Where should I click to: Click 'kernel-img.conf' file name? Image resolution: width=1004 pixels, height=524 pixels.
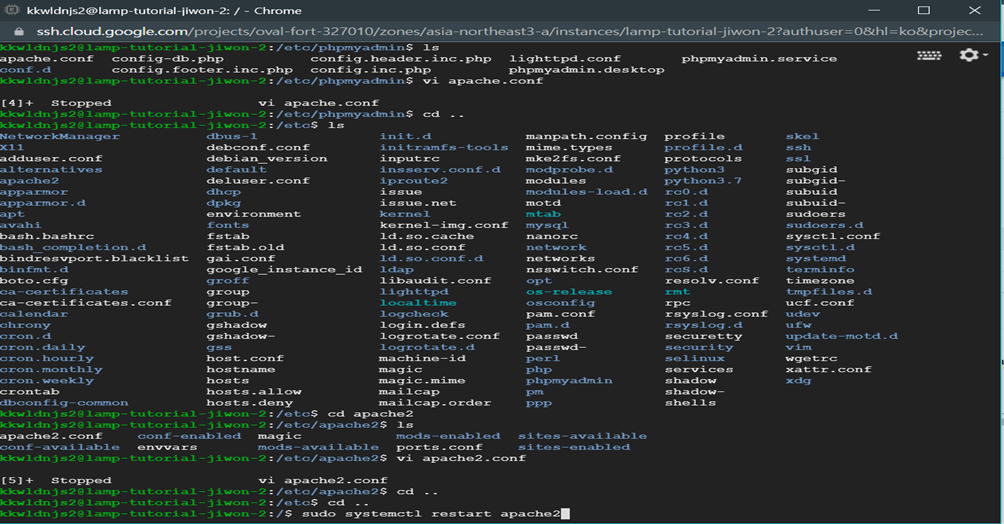[444, 225]
